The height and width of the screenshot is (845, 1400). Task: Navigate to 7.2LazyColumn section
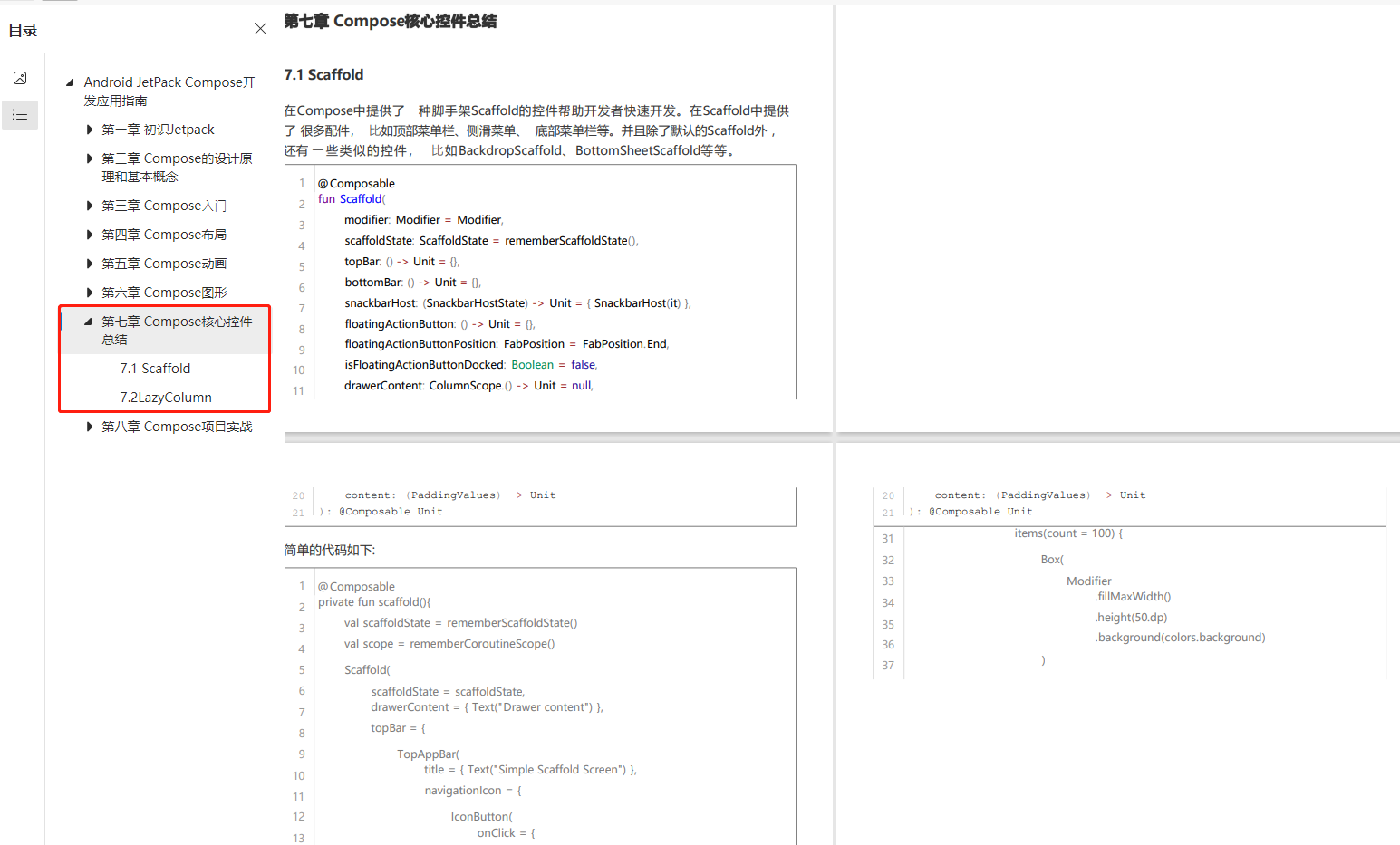166,398
